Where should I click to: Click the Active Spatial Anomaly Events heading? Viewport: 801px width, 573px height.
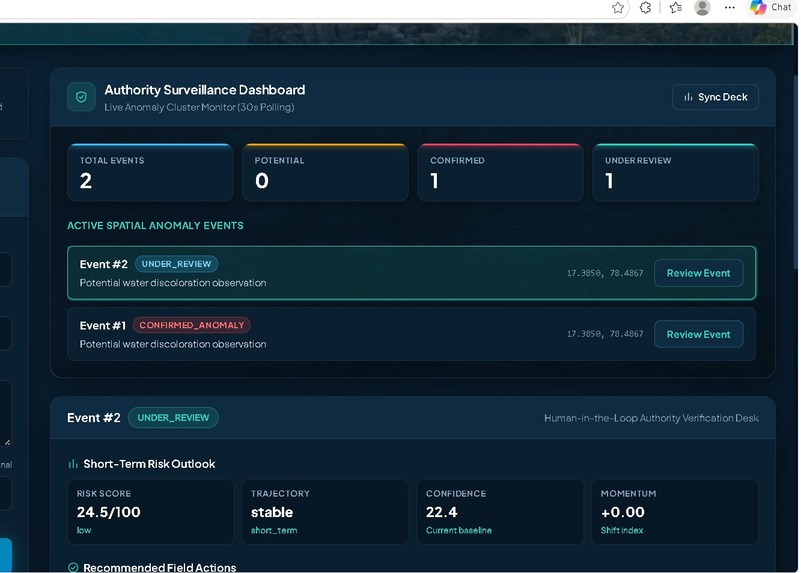tap(155, 226)
